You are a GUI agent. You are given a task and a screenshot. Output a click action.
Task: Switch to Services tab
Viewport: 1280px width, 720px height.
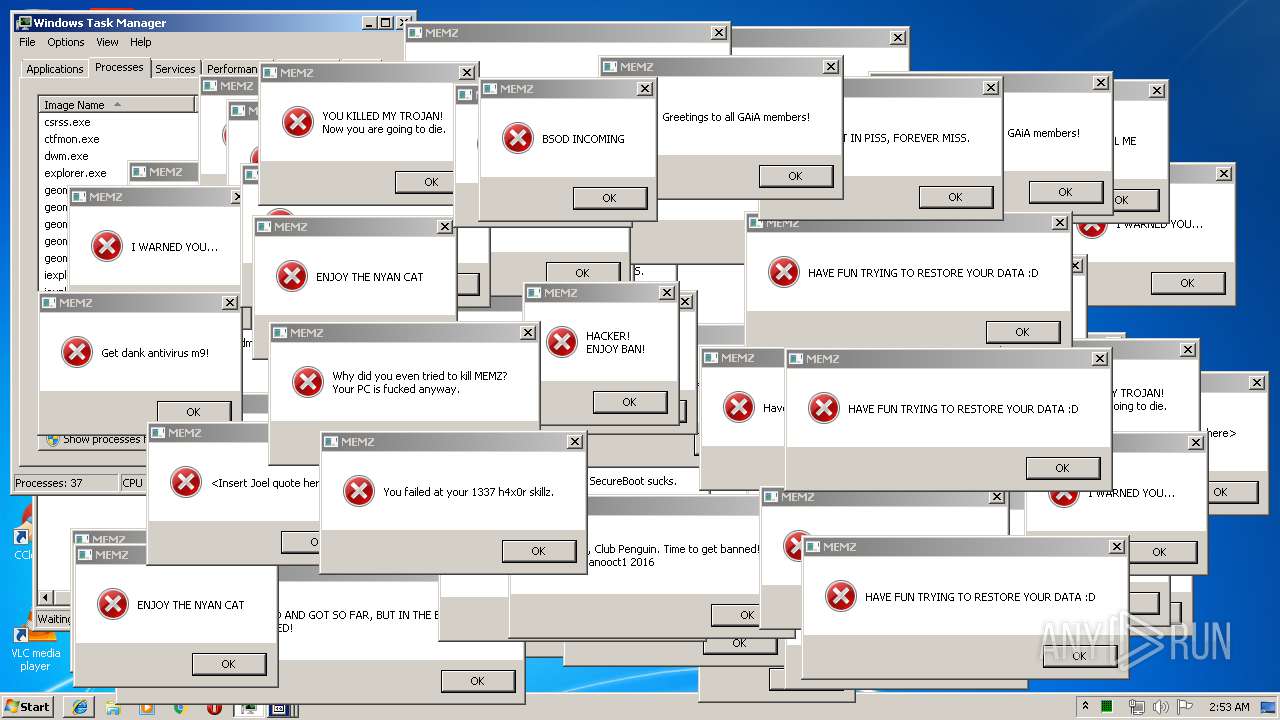coord(175,69)
